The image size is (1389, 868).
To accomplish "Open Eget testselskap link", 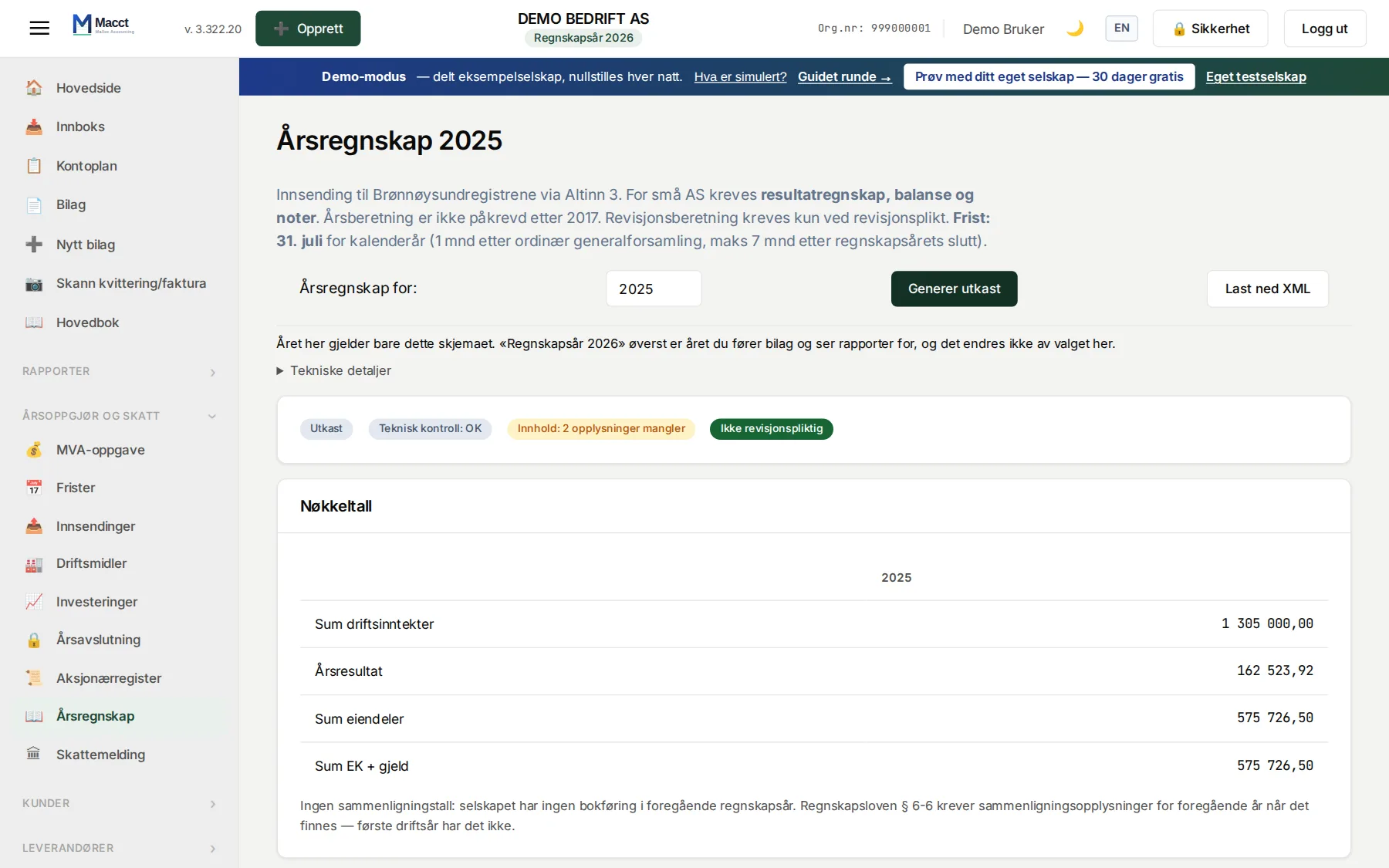I will (x=1256, y=76).
